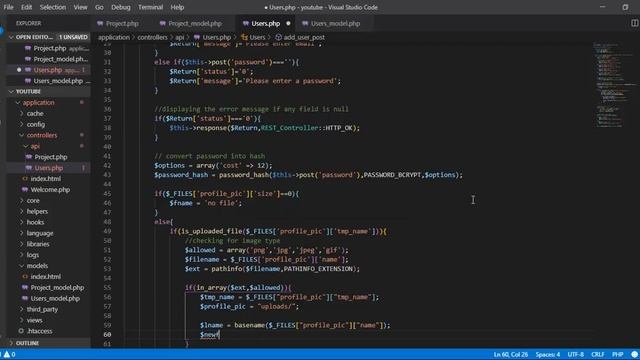Collapse the api folder
Screen dimensions: 640x360
[x=35, y=146]
